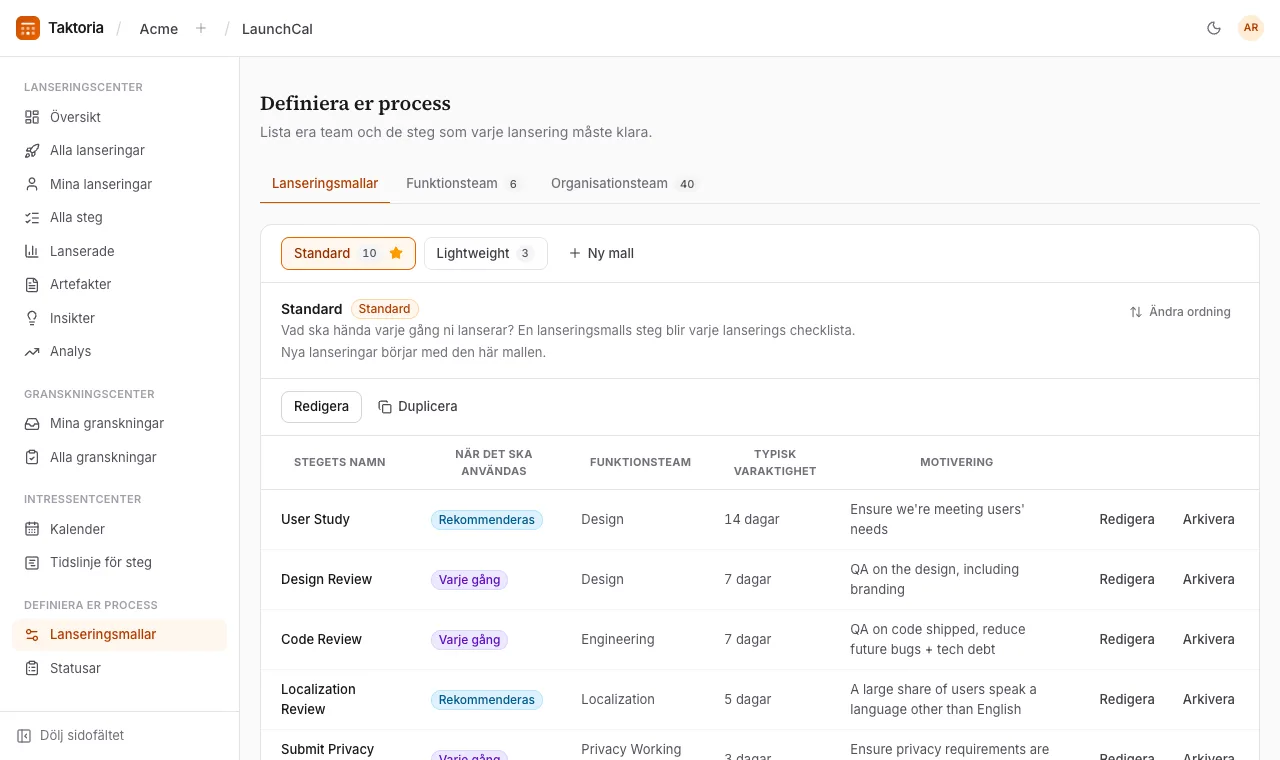Archive the Code Review step
The height and width of the screenshot is (760, 1280).
tap(1209, 639)
